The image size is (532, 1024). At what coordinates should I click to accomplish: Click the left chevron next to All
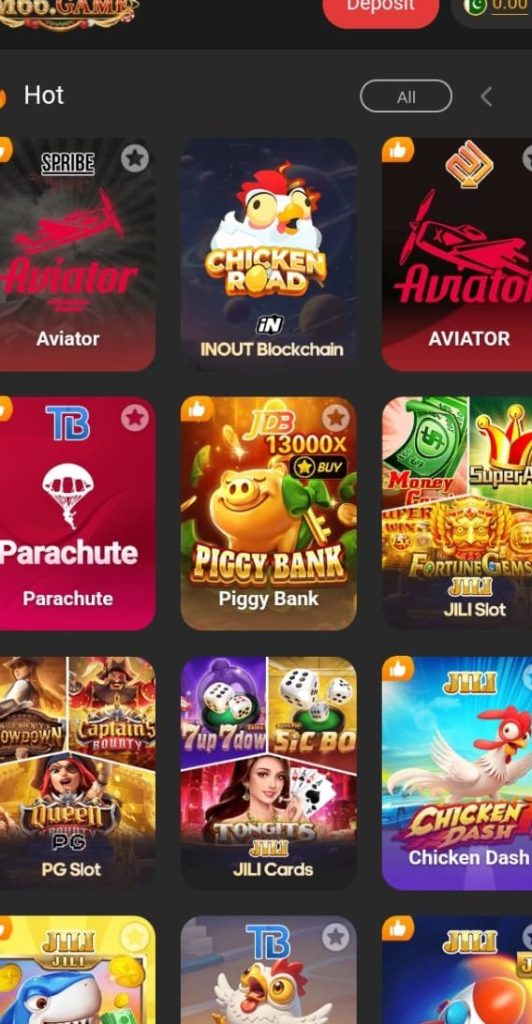coord(486,97)
